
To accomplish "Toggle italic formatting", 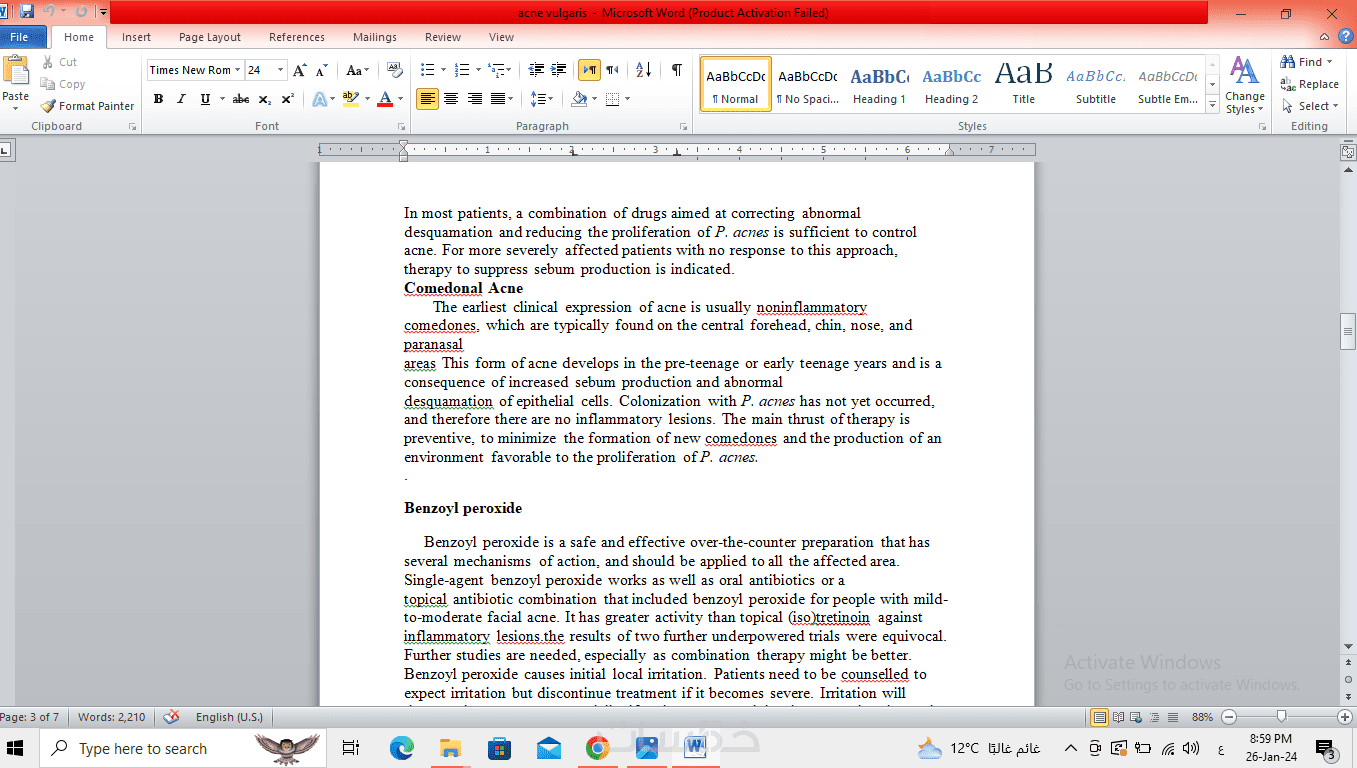I will coord(181,99).
